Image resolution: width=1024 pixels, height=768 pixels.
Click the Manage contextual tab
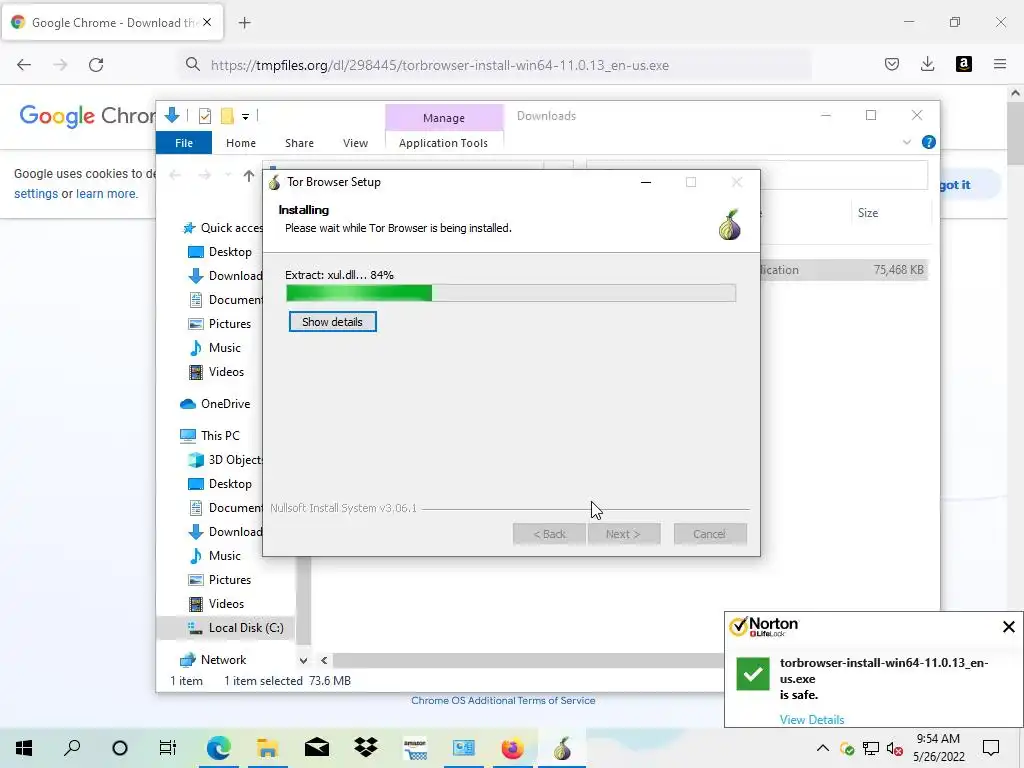pyautogui.click(x=444, y=118)
